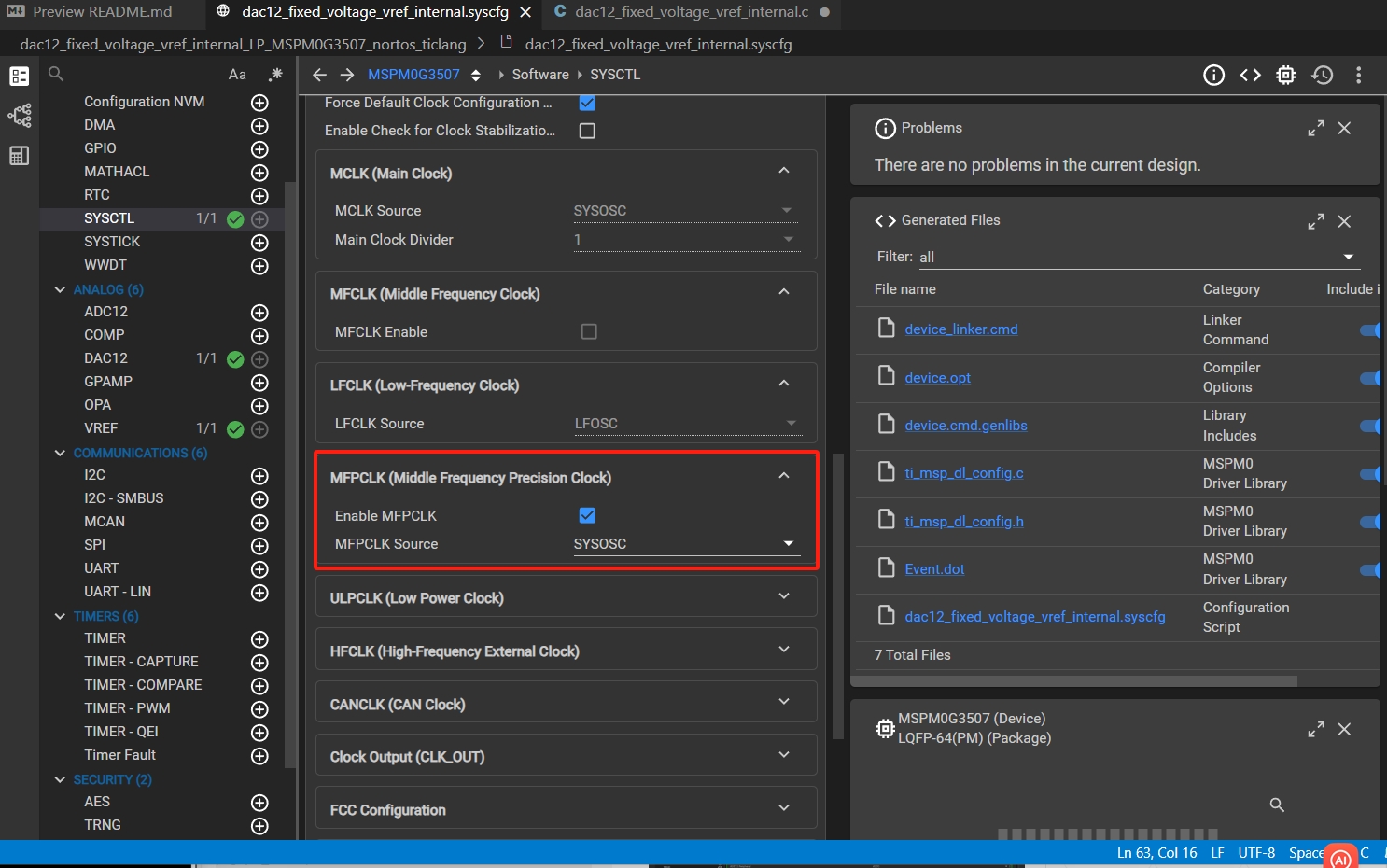Image resolution: width=1387 pixels, height=868 pixels.
Task: Open dac12_fixed_voltage_vref_internal.syscfg generated file link
Action: tap(1035, 617)
